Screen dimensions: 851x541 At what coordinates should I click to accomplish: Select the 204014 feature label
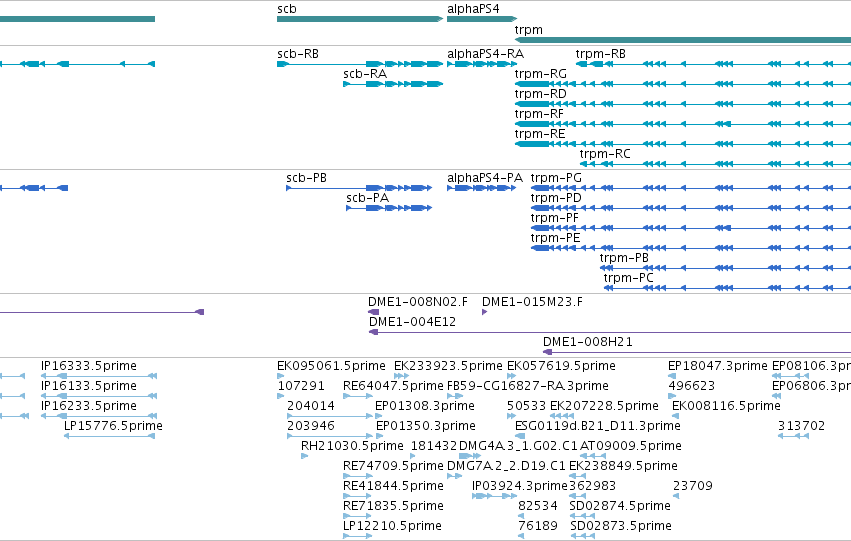click(x=311, y=406)
